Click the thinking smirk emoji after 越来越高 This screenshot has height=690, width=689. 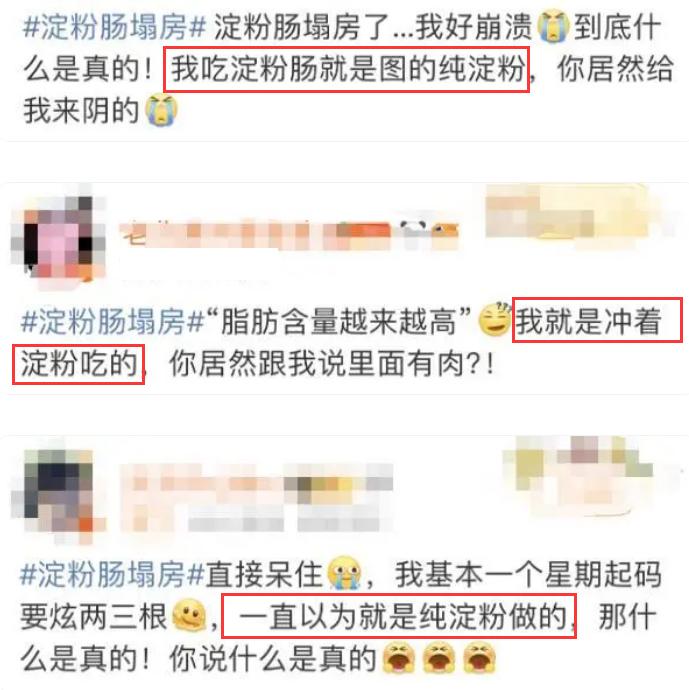tap(495, 321)
